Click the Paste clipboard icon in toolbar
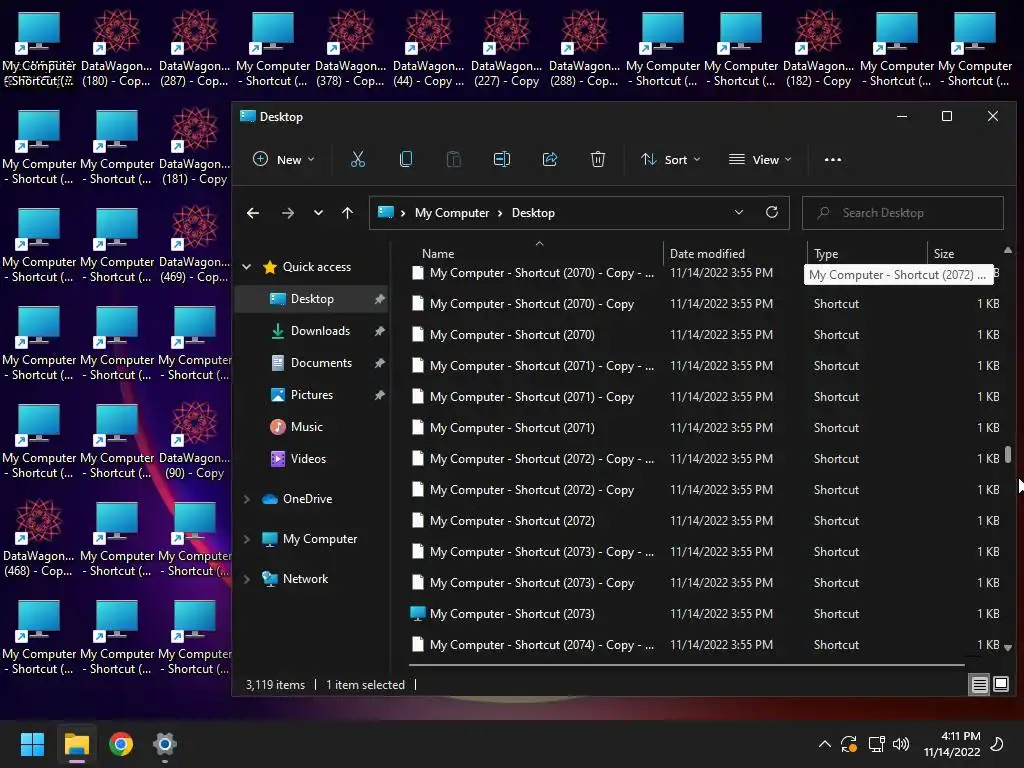Viewport: 1024px width, 768px height. pos(453,159)
